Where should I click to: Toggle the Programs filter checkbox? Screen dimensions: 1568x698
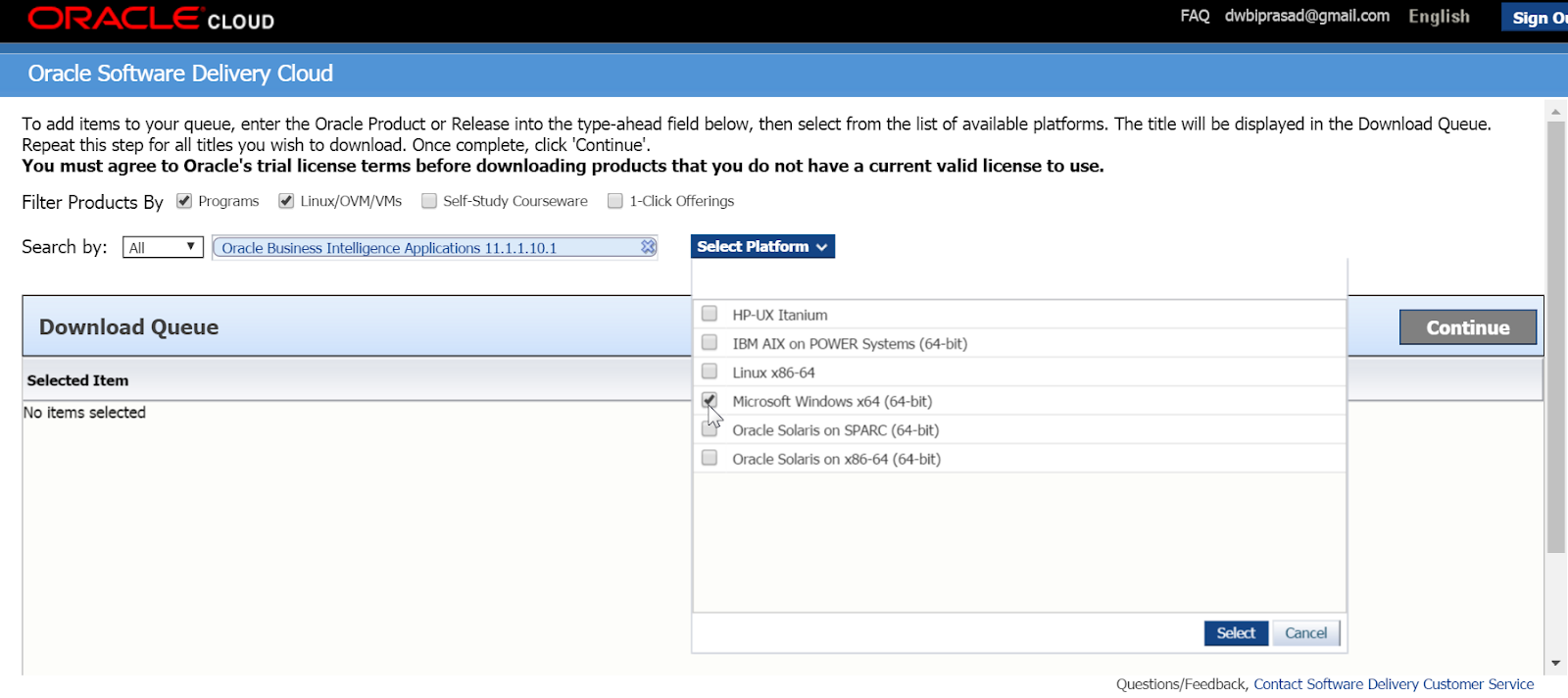tap(184, 201)
